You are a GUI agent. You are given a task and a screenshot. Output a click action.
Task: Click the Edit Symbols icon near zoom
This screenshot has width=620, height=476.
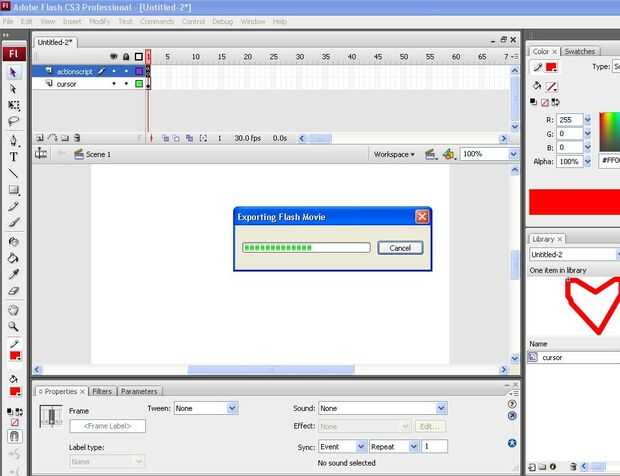click(x=449, y=154)
